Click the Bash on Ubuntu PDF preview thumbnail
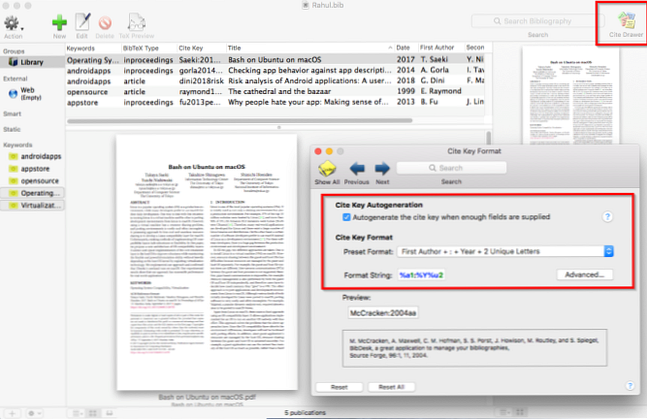This screenshot has width=647, height=419. coord(207,262)
